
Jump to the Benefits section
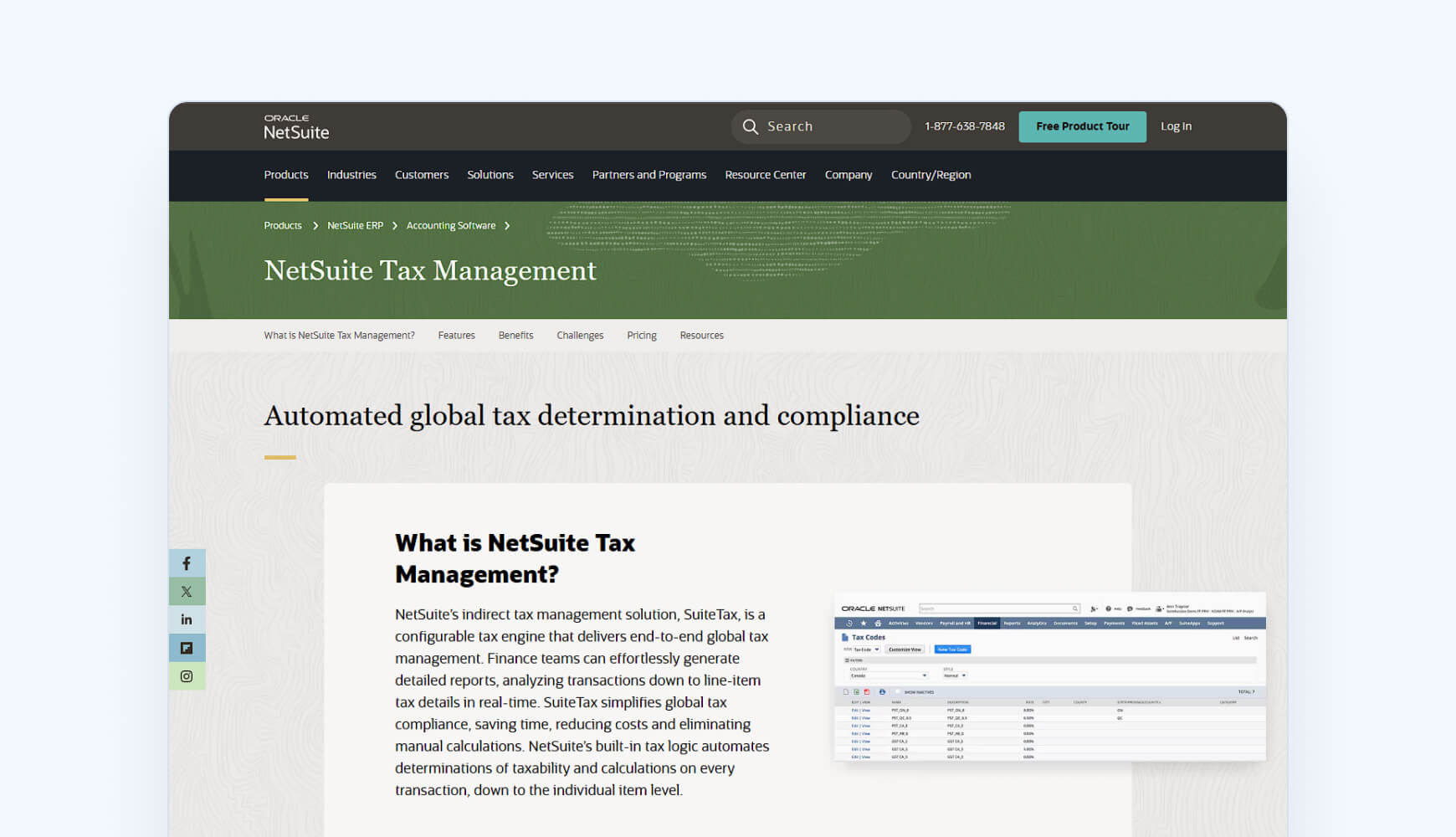515,336
